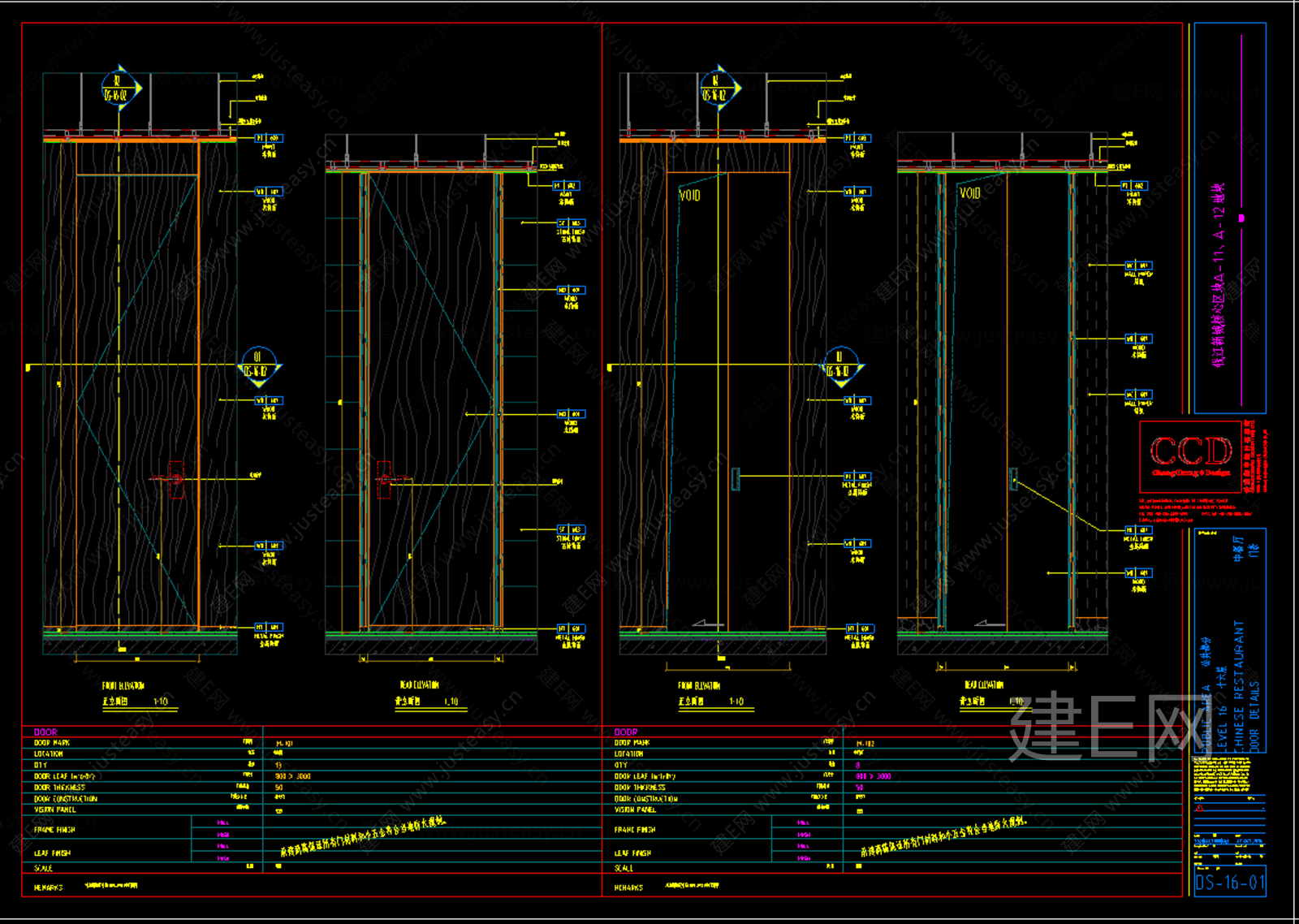Image resolution: width=1299 pixels, height=924 pixels.
Task: Click the REMARKS label in the right schedule
Action: tap(629, 888)
